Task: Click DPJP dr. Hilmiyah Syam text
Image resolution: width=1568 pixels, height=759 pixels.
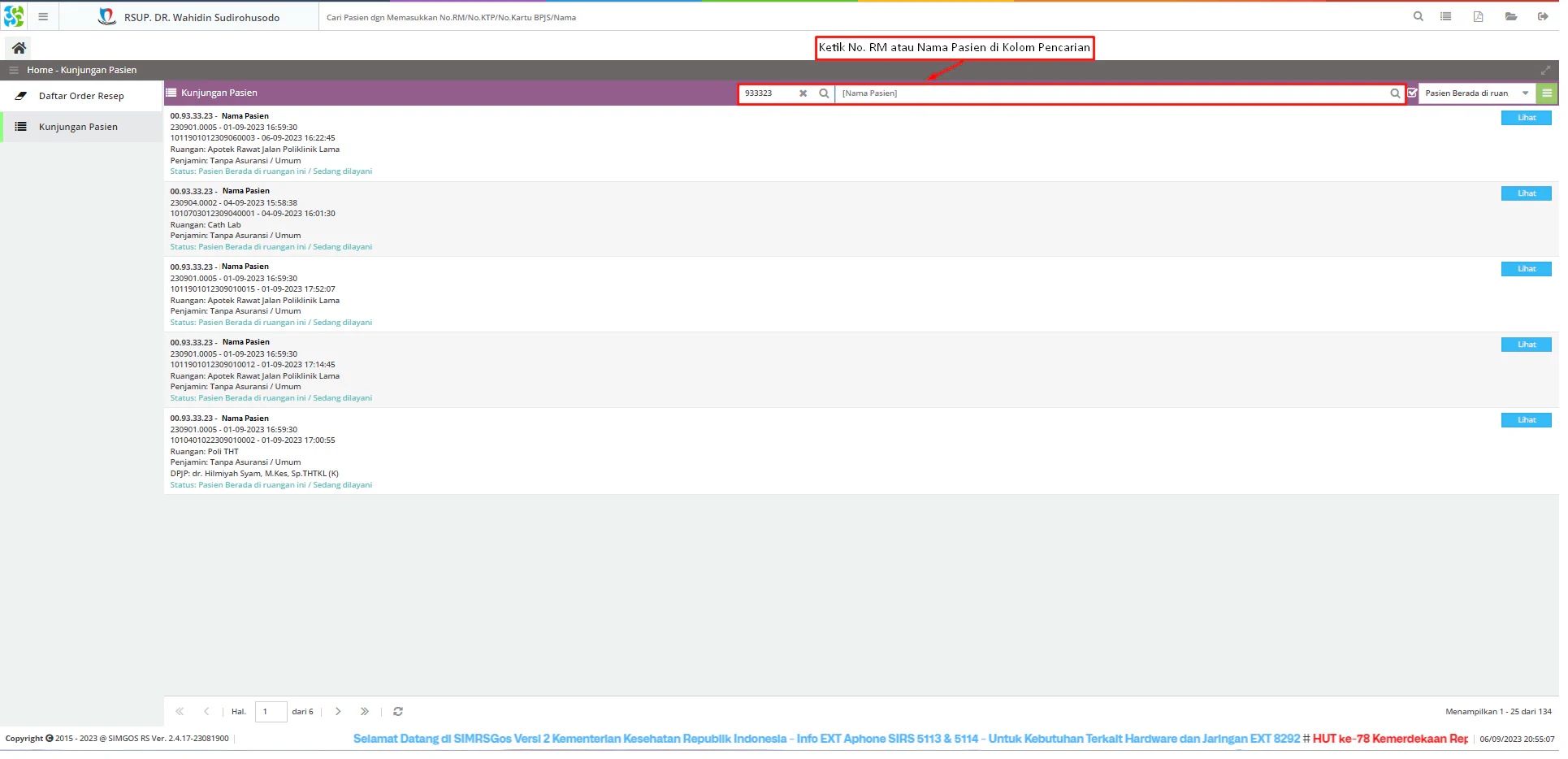Action: (254, 474)
